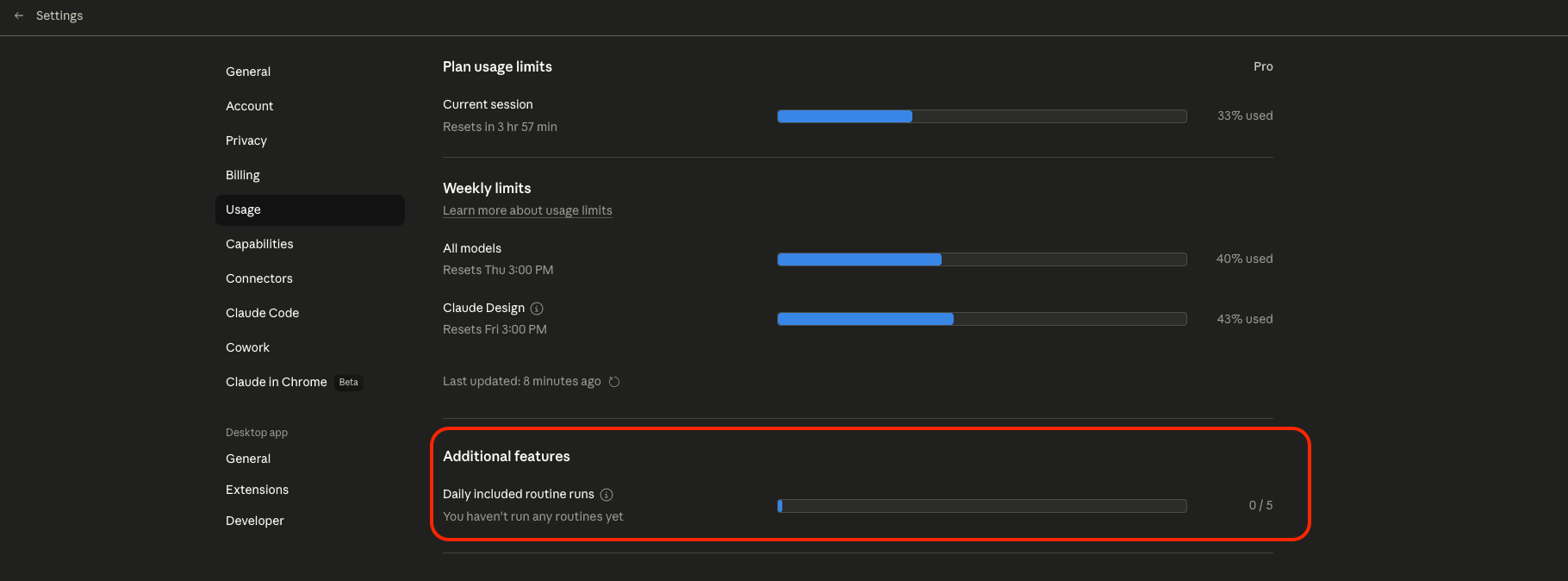Open Claude in Chrome settings

point(310,382)
